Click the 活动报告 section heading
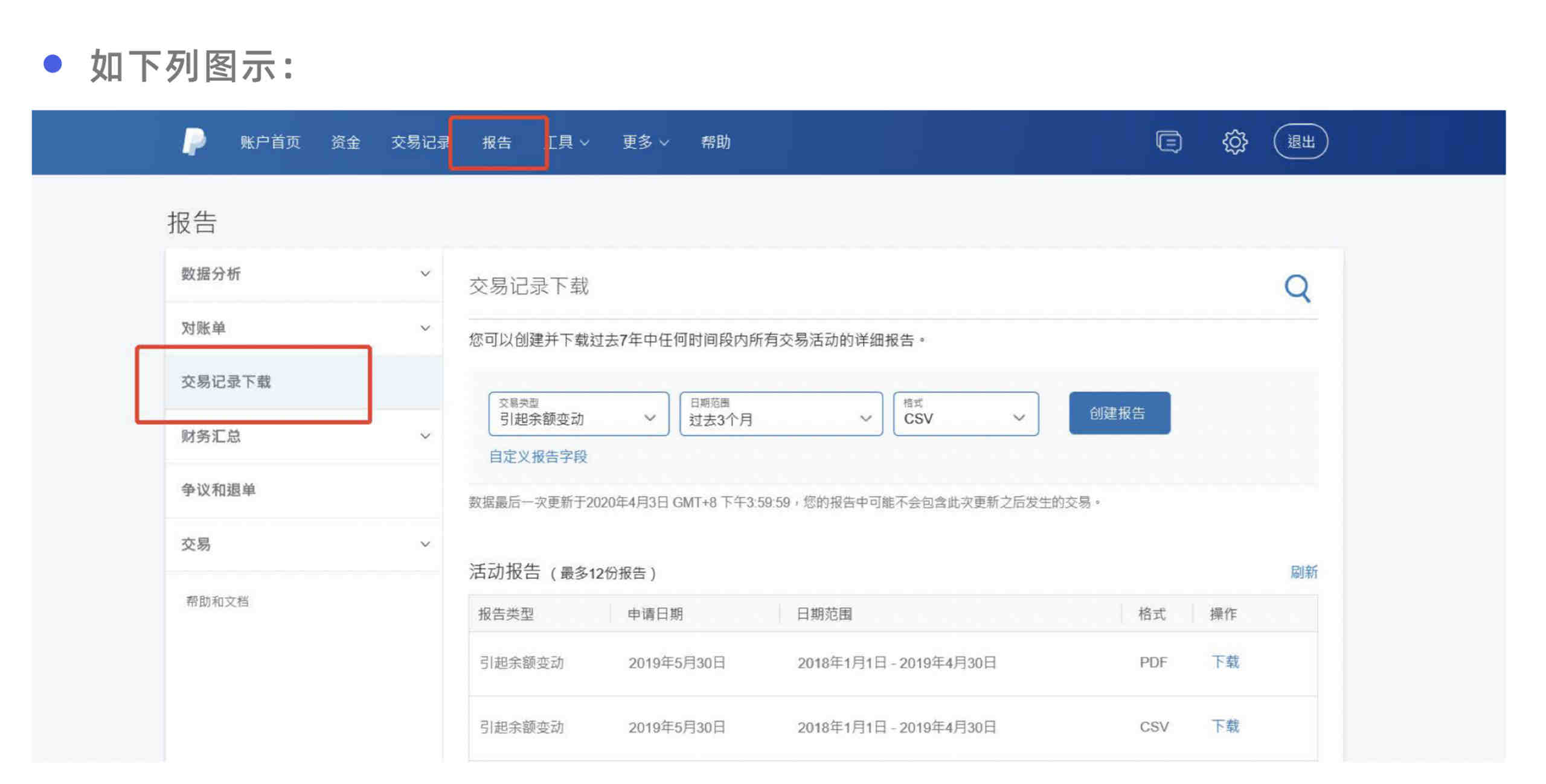Image resolution: width=1546 pixels, height=784 pixels. 504,571
